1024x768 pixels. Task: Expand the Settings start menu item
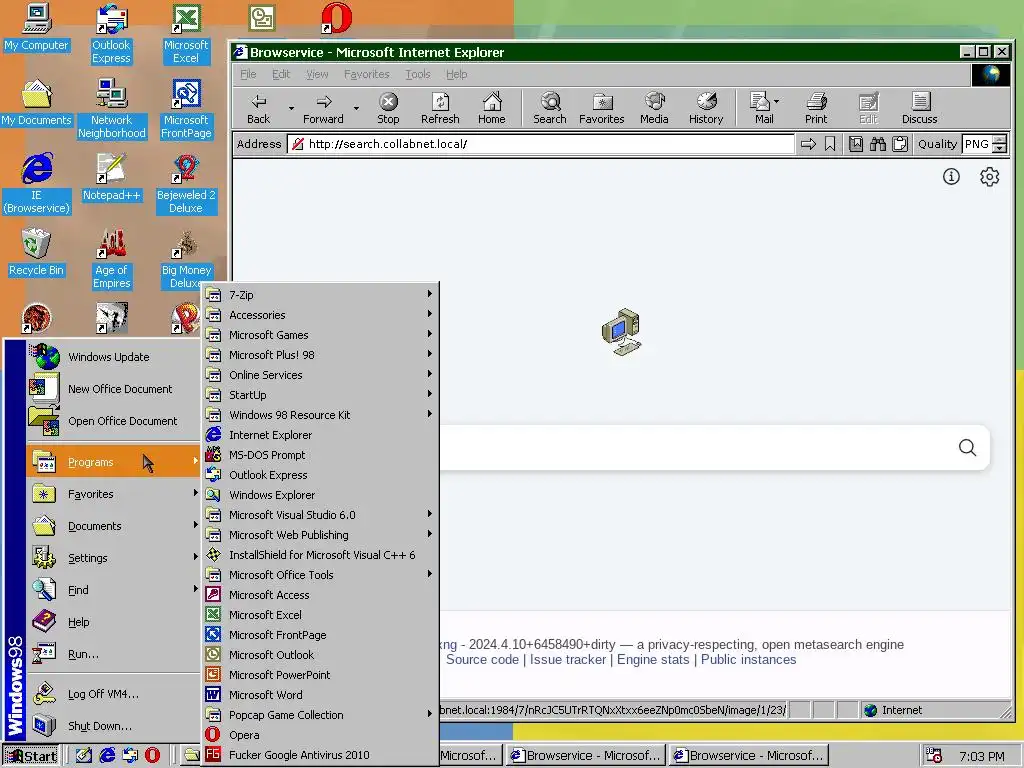(x=114, y=558)
